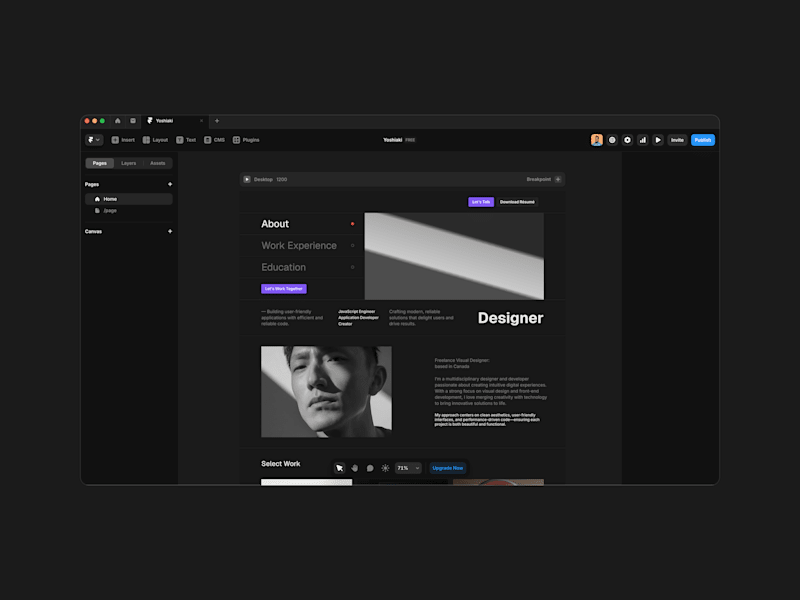The height and width of the screenshot is (600, 800).
Task: Click the circle indicator beside Work Experience
Action: coord(353,245)
